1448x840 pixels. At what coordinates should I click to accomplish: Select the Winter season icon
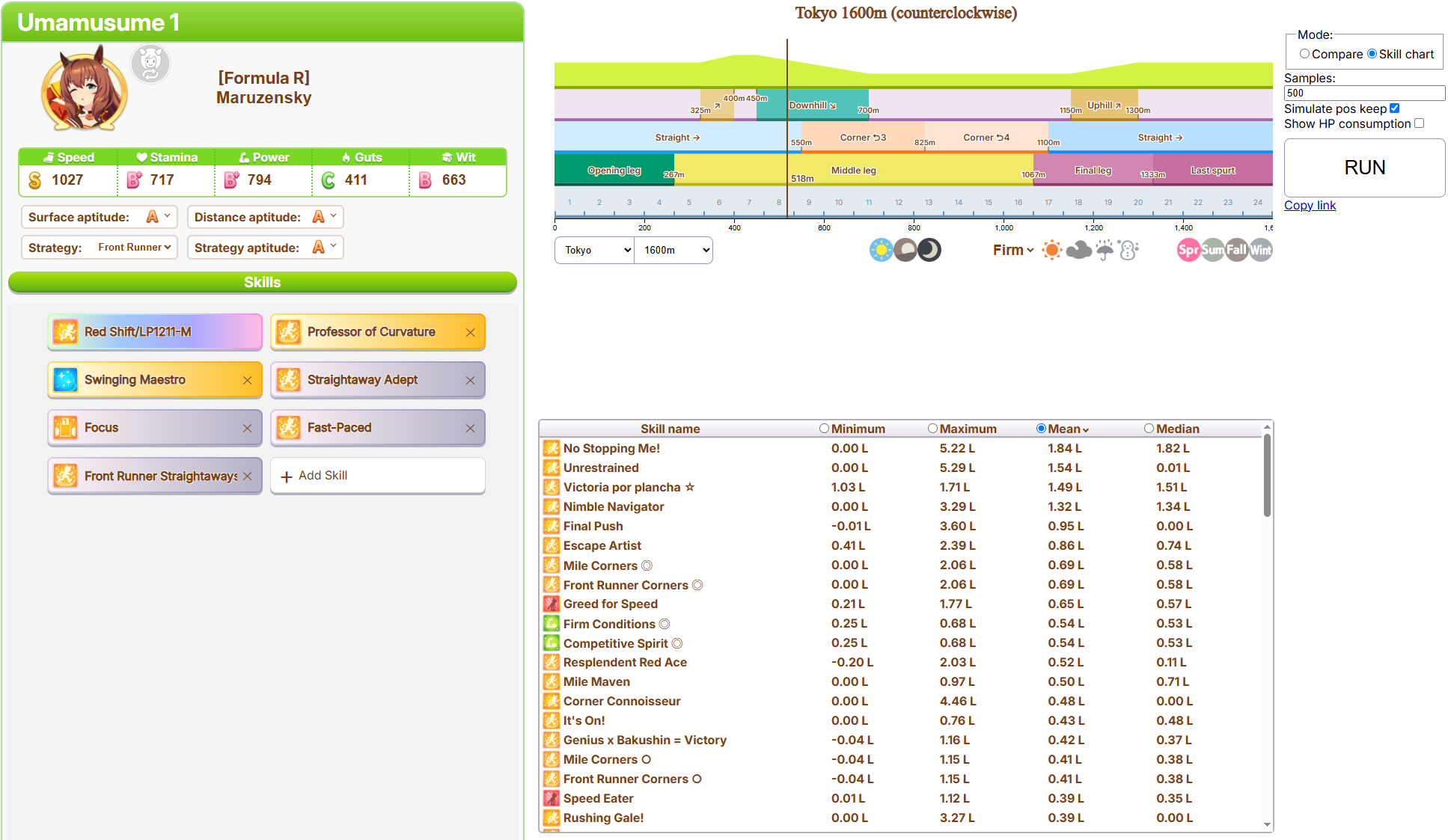point(1260,250)
